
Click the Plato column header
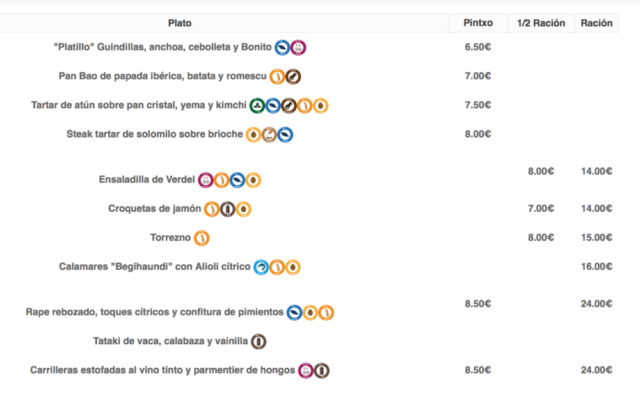click(180, 23)
